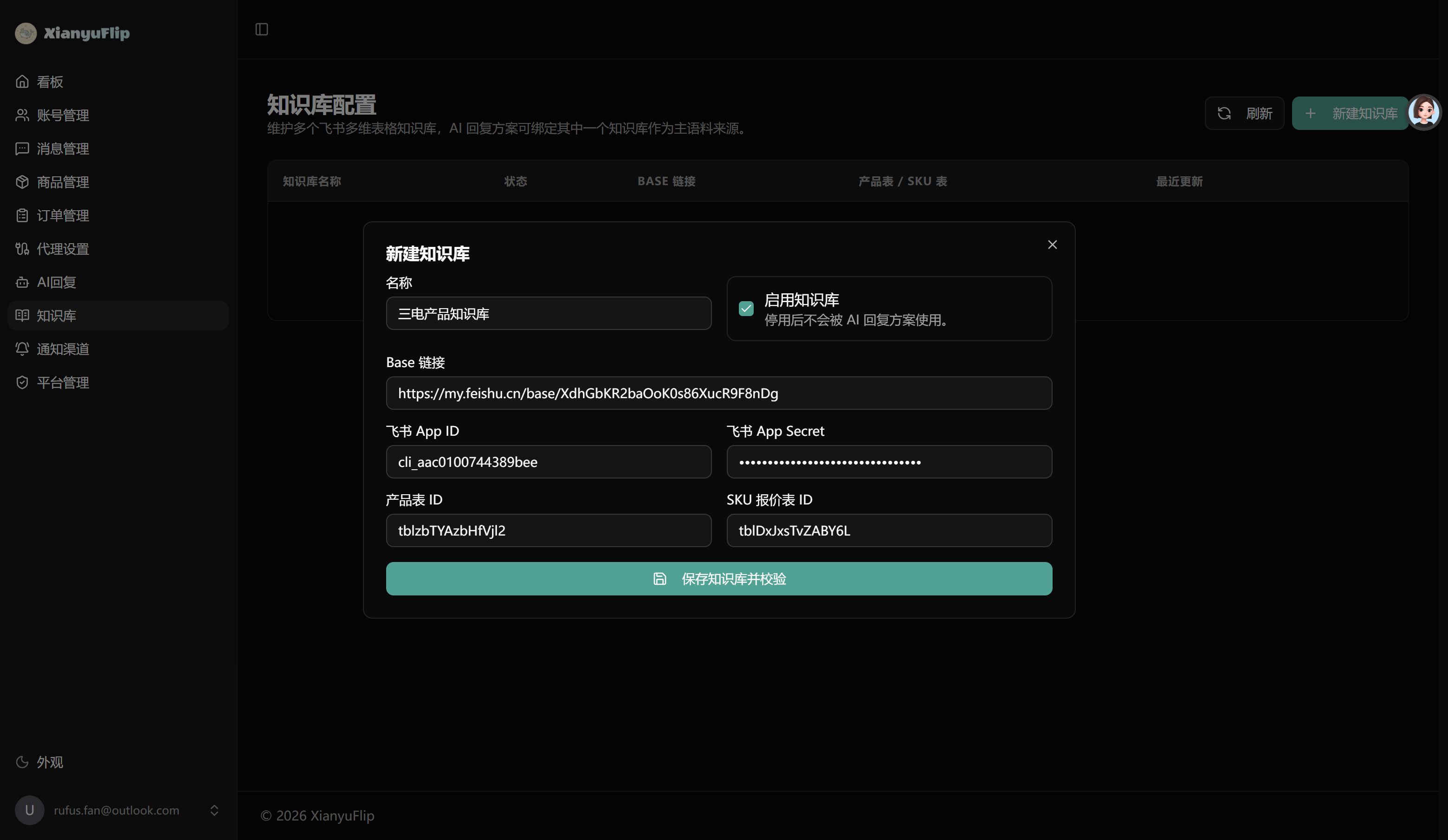Toggle the sidebar panel icon

(x=261, y=29)
